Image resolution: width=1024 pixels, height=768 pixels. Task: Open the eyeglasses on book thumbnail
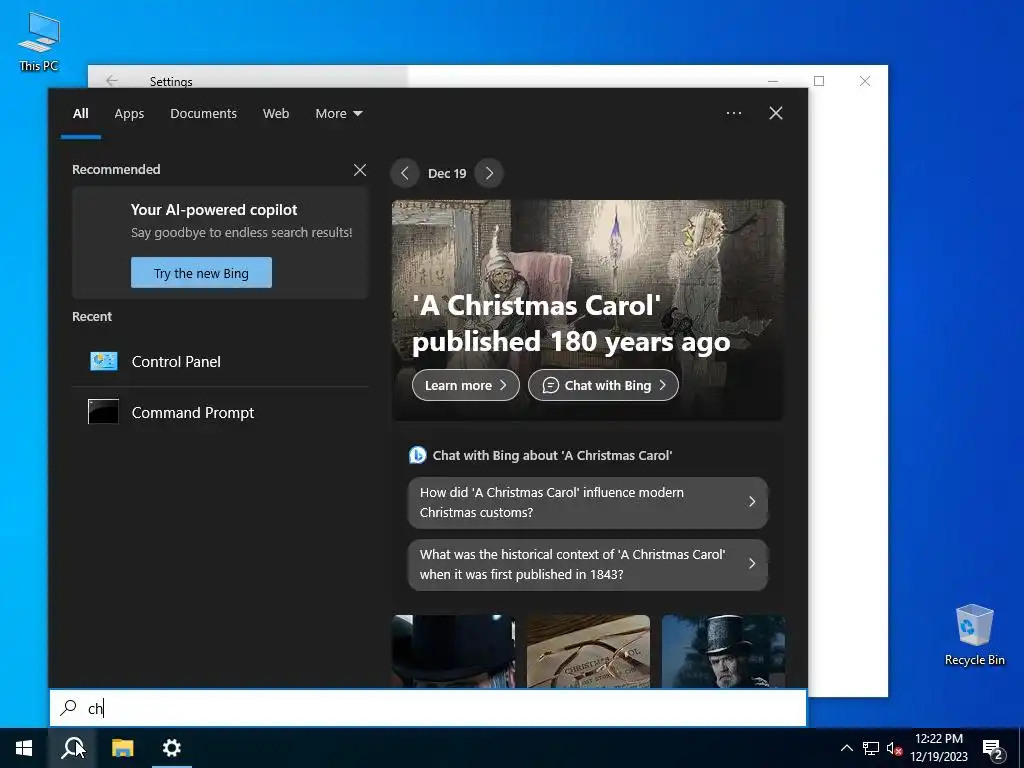tap(588, 650)
